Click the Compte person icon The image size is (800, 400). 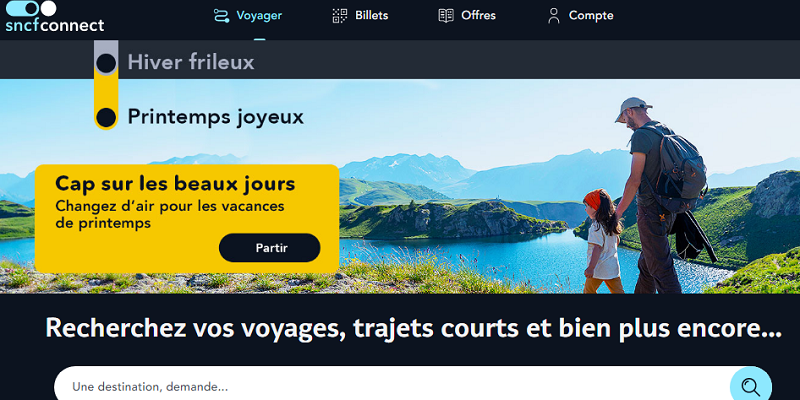[x=554, y=16]
